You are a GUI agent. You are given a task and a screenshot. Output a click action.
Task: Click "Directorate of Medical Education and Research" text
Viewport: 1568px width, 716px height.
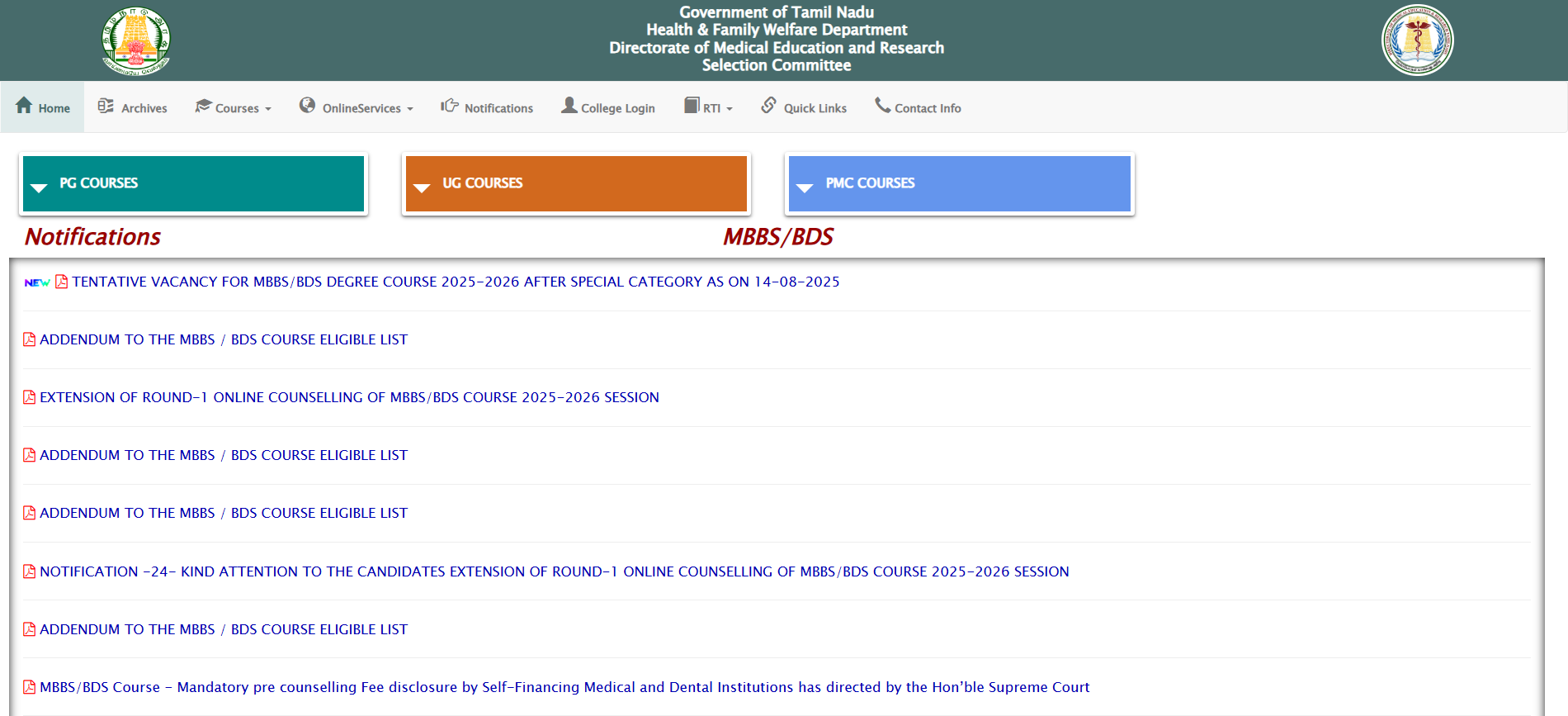[x=777, y=48]
